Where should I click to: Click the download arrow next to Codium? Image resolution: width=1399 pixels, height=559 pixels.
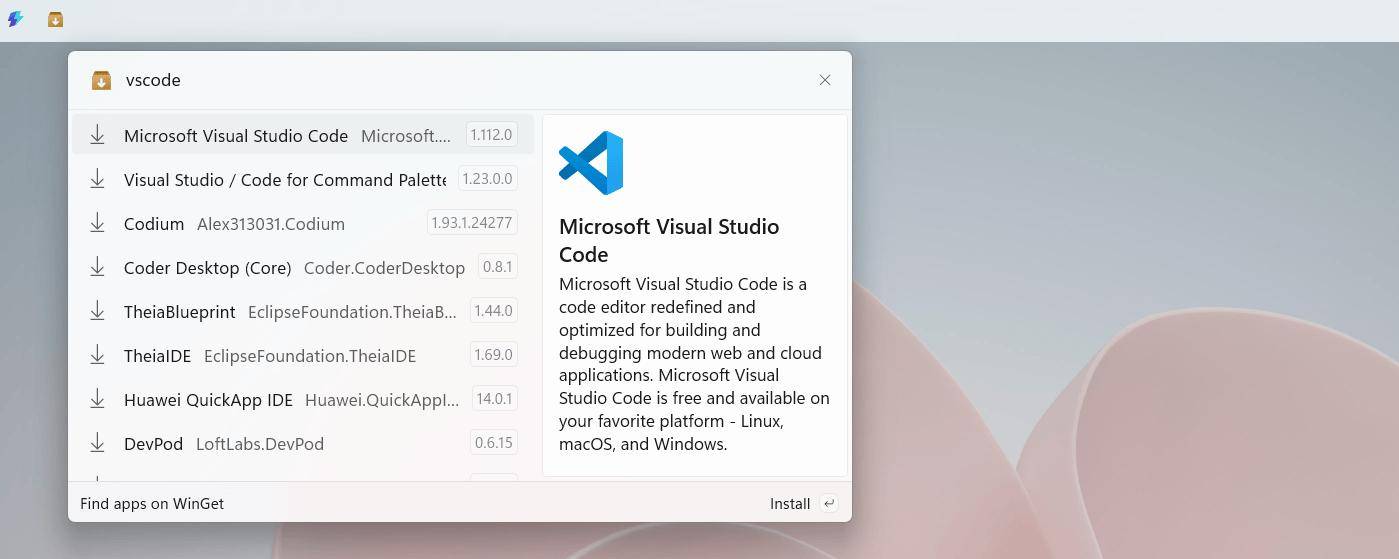click(x=97, y=223)
